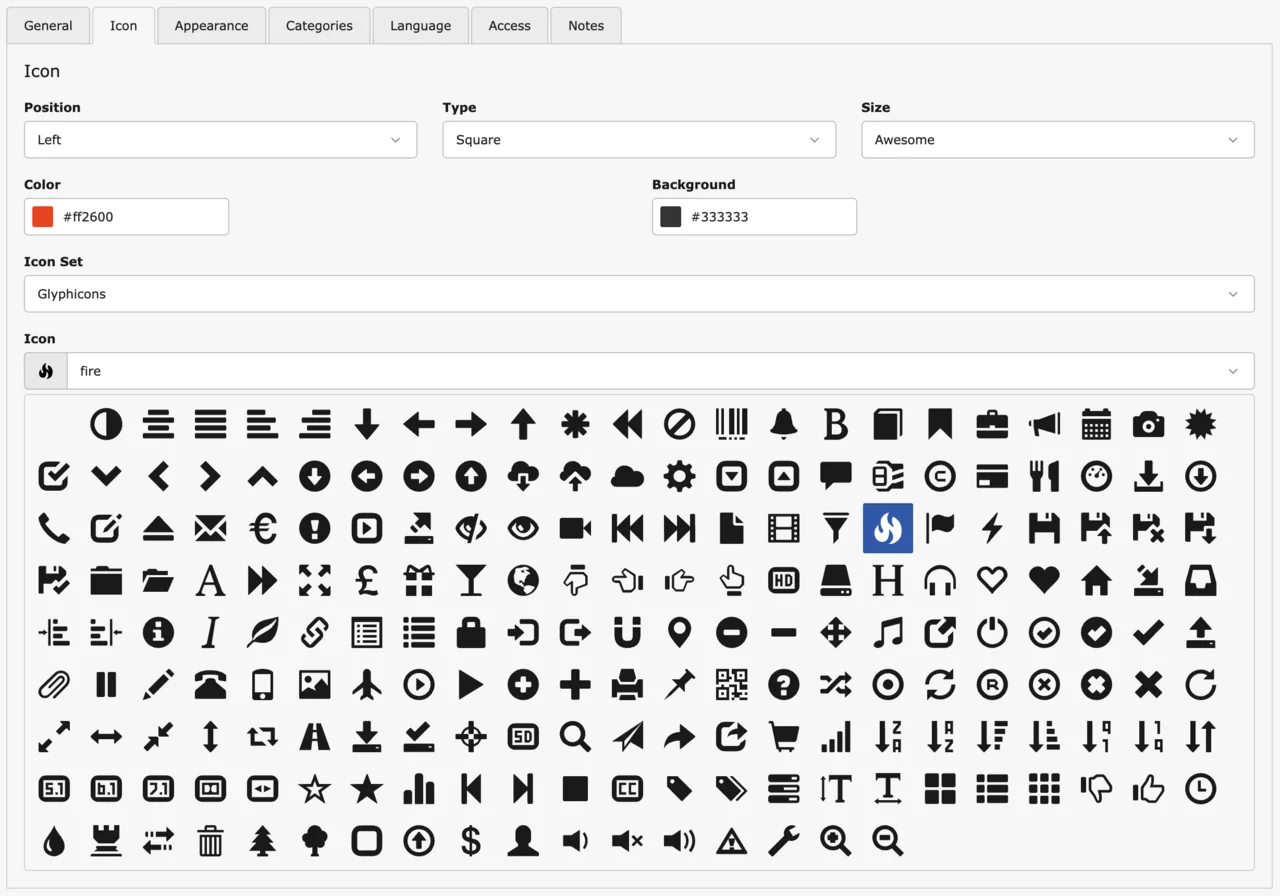Select the trash can icon

[210, 841]
